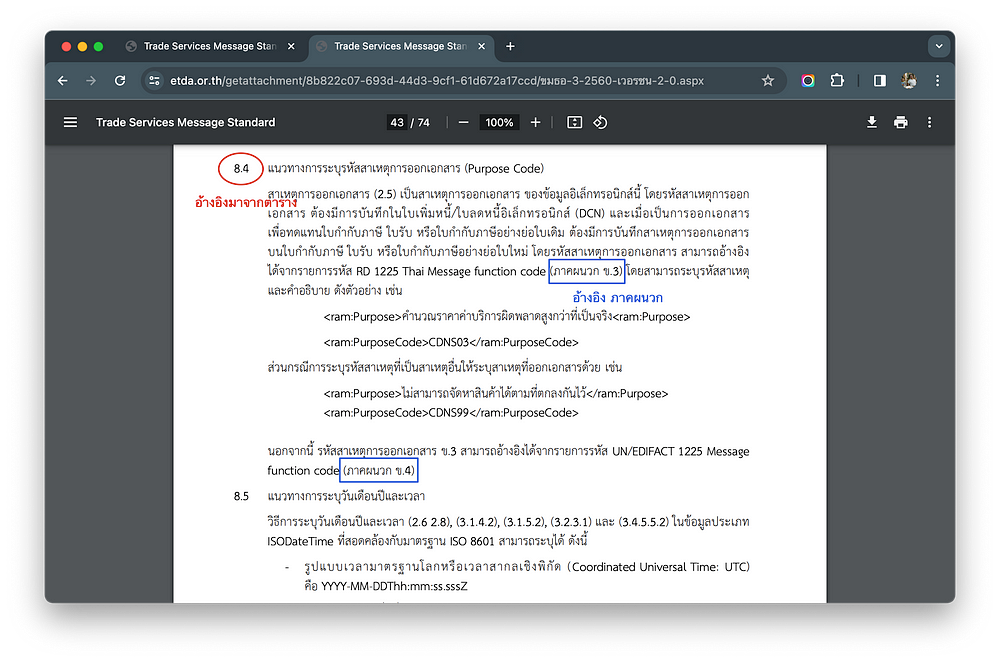This screenshot has height=662, width=1000.
Task: Go back to the previous page
Action: point(63,81)
